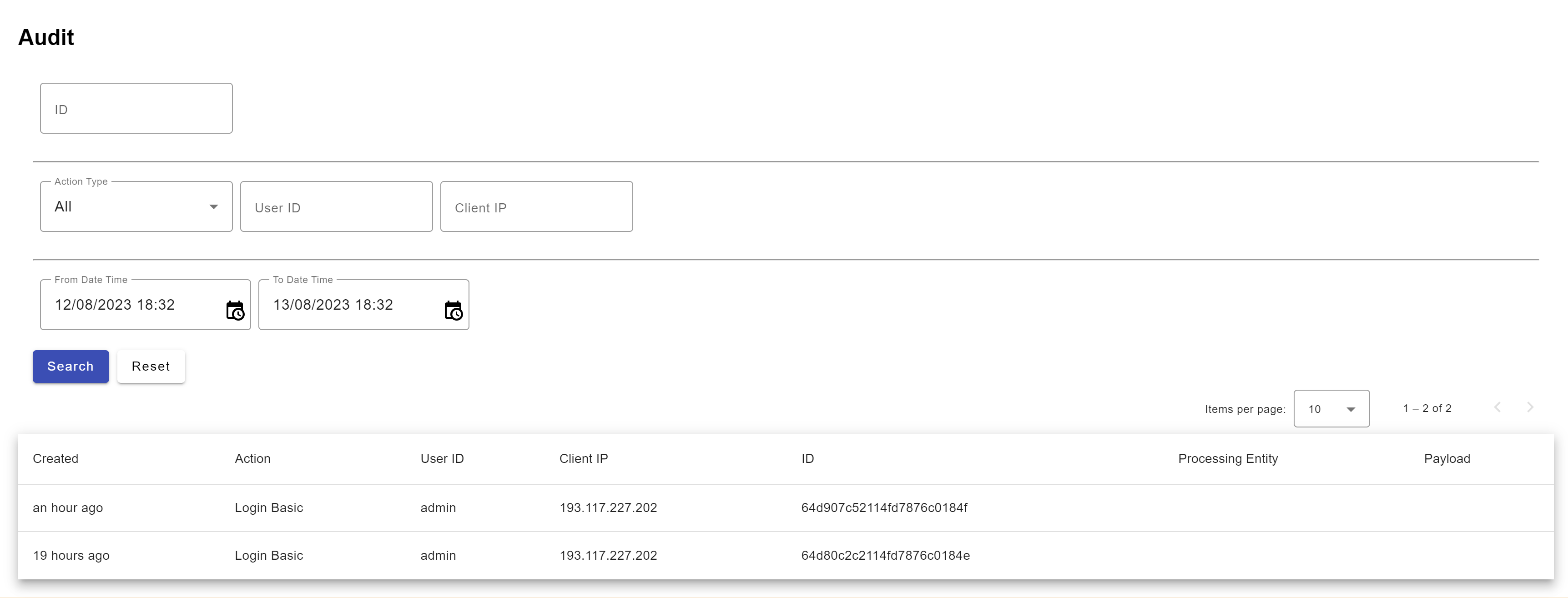This screenshot has width=1568, height=598.
Task: Click the Payload column header
Action: tap(1447, 459)
